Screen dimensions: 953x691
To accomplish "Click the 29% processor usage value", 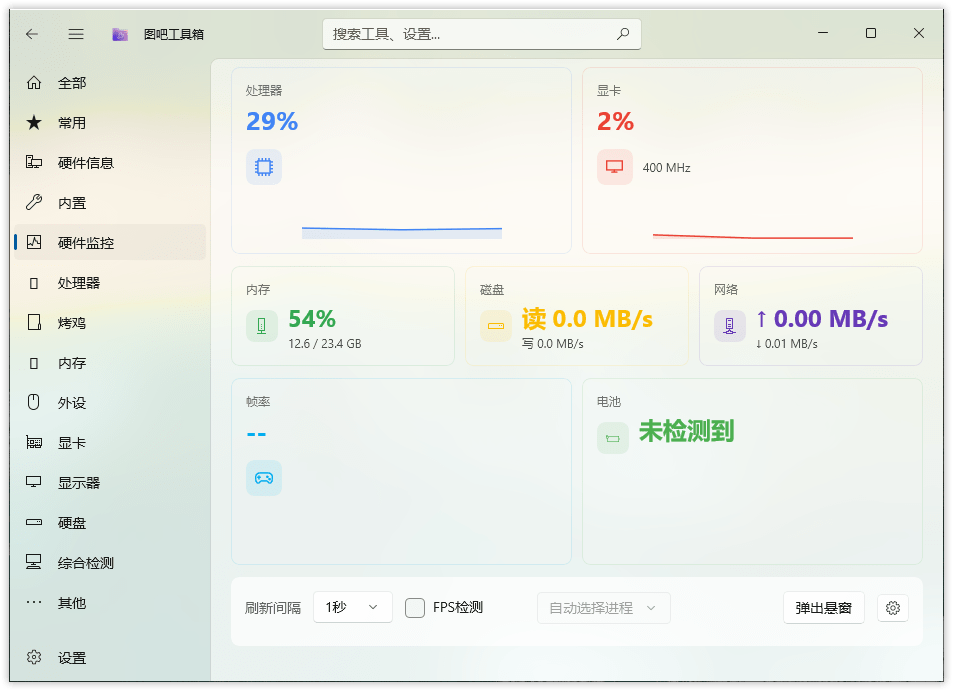I will pyautogui.click(x=272, y=122).
